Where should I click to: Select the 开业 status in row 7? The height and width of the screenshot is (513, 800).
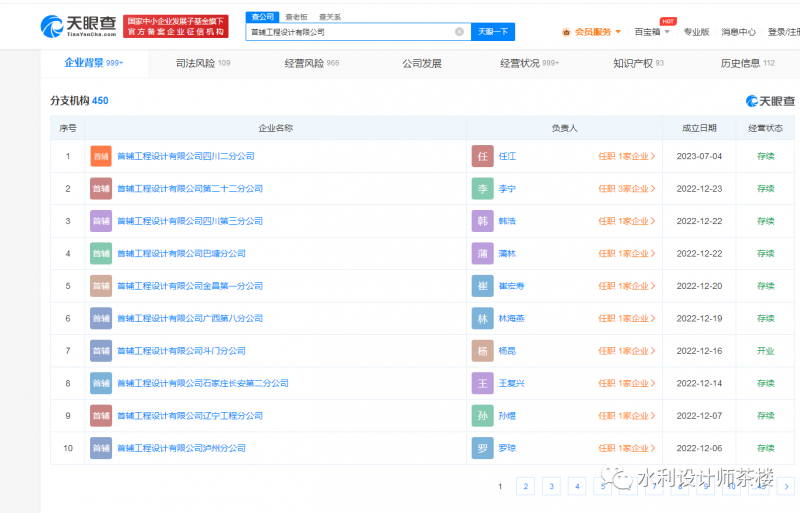pos(765,351)
